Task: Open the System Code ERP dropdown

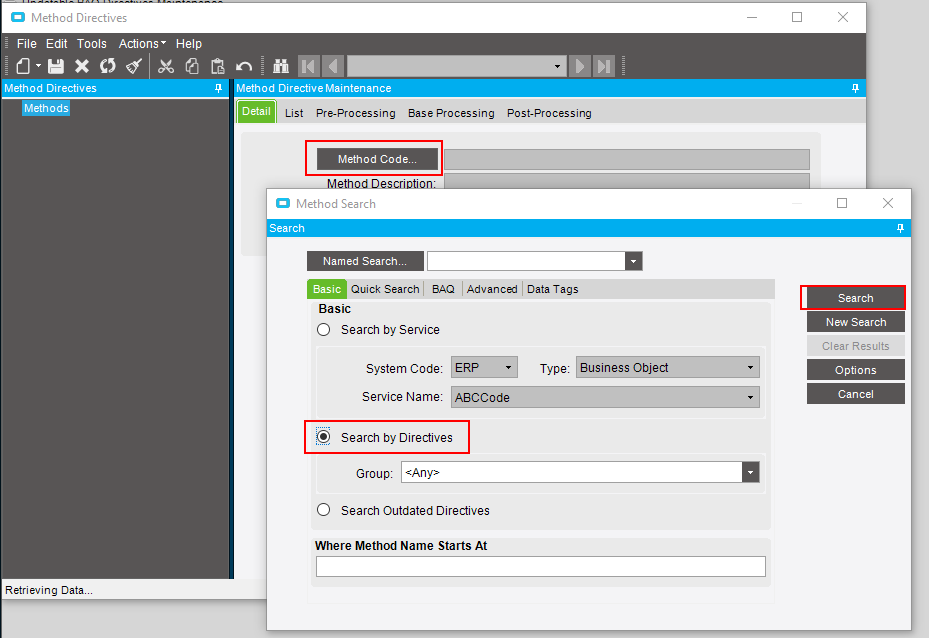Action: (508, 367)
